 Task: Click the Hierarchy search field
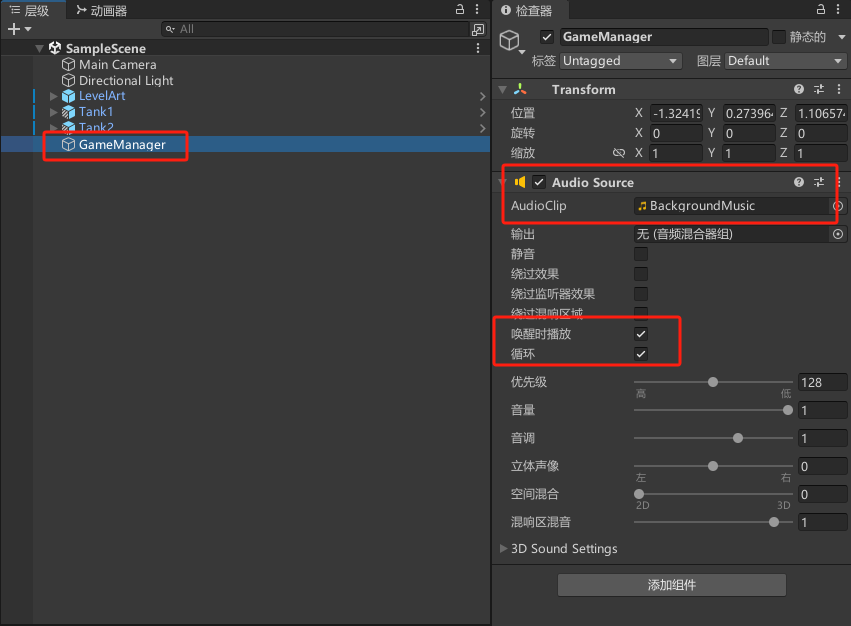click(315, 29)
